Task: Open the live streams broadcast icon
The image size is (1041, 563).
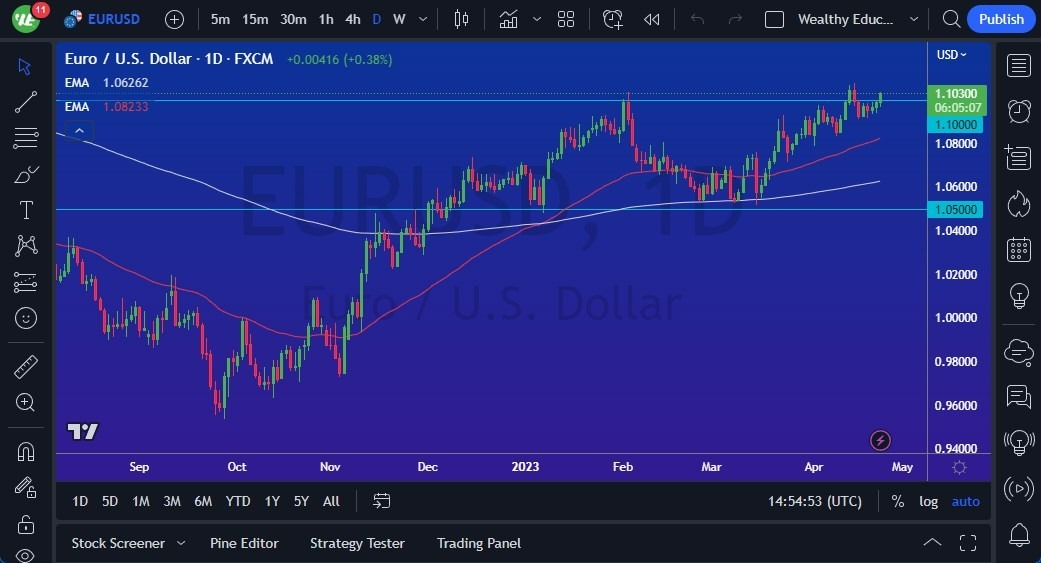Action: click(1018, 489)
